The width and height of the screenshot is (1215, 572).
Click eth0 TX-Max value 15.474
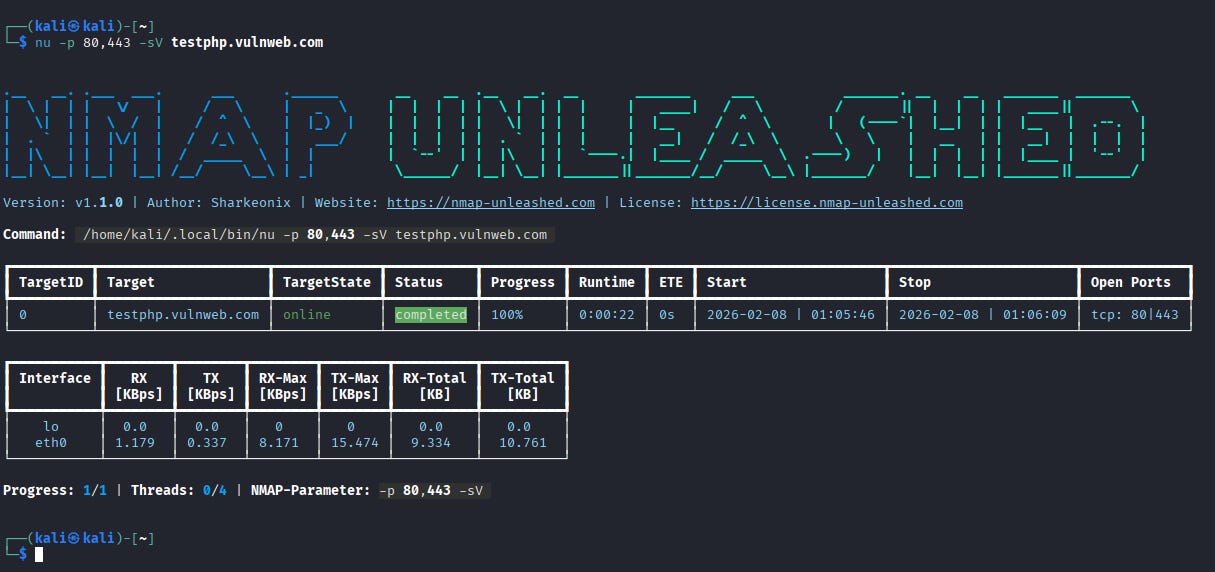355,442
